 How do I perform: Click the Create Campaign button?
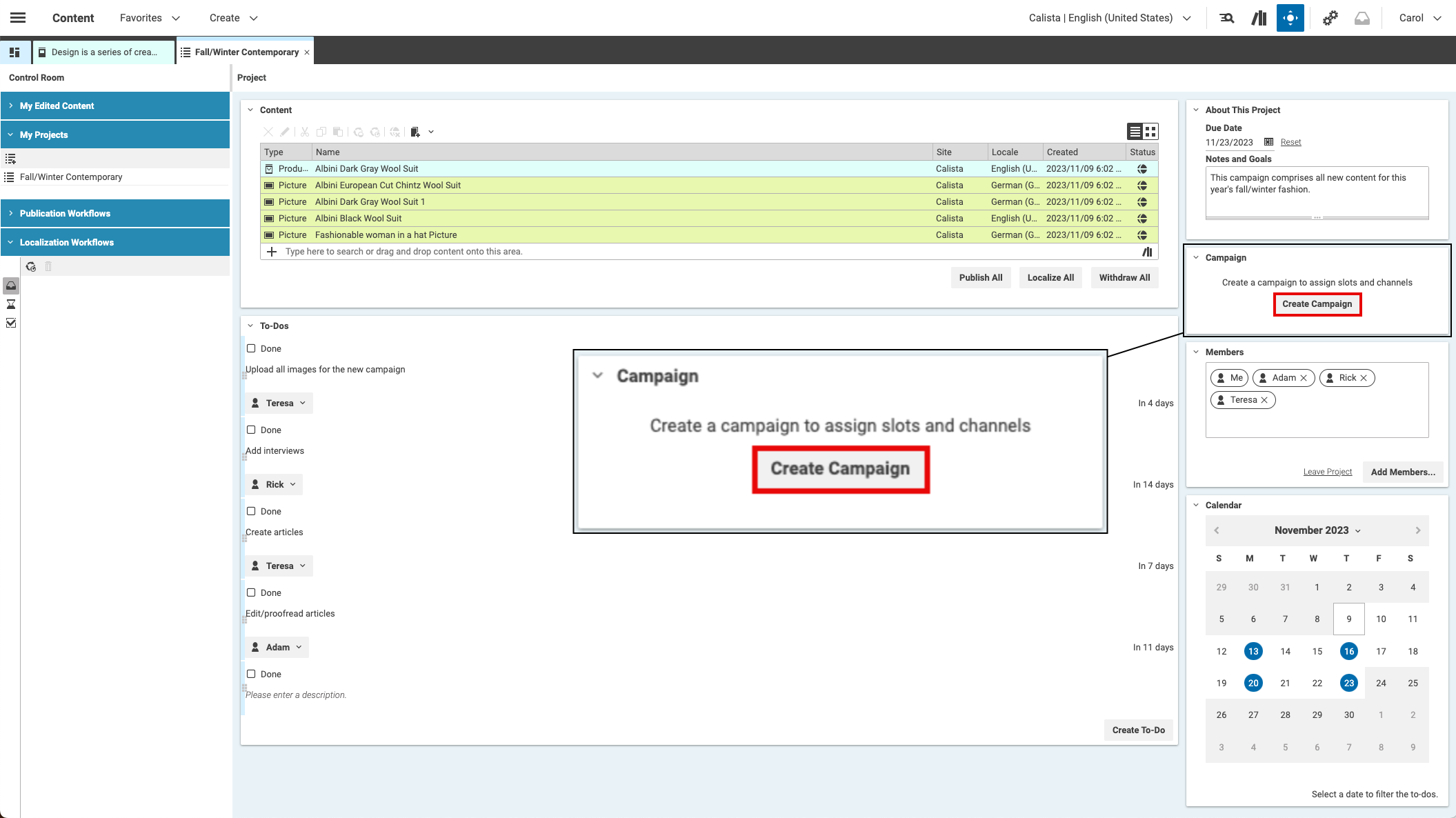point(1317,304)
